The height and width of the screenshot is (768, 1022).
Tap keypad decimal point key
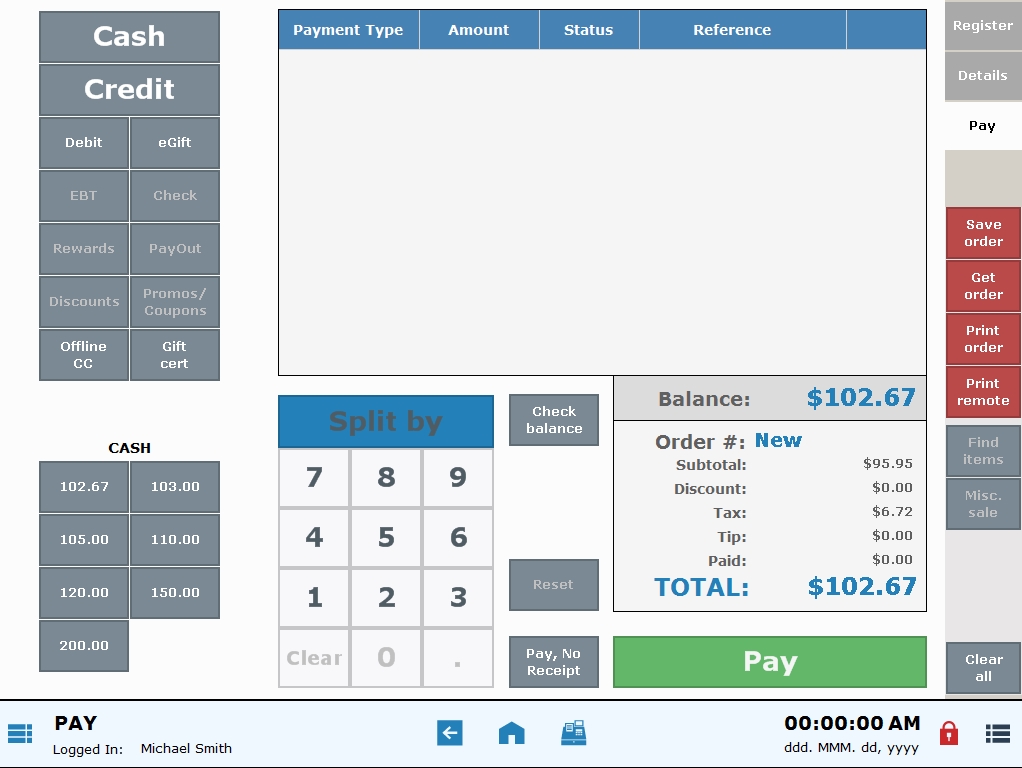click(458, 658)
